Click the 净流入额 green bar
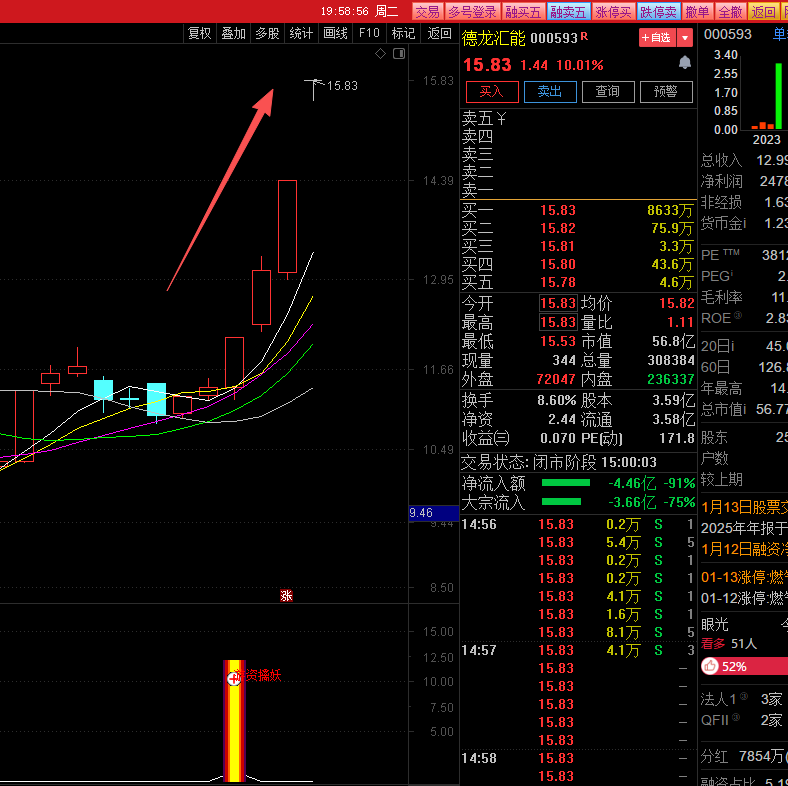 pyautogui.click(x=566, y=483)
